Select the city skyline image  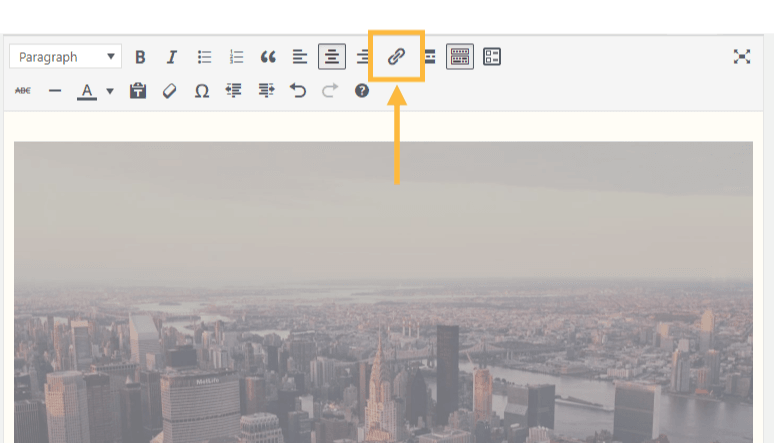tap(383, 292)
